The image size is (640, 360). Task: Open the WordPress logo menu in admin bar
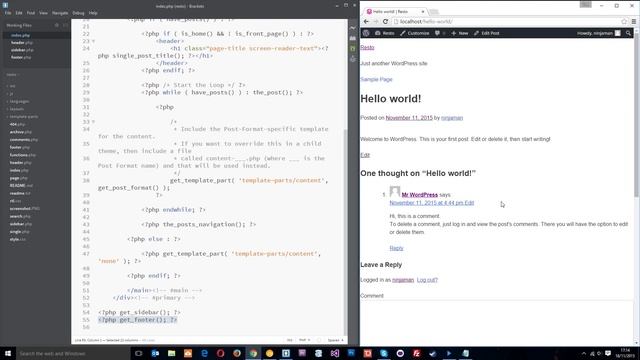[x=366, y=33]
